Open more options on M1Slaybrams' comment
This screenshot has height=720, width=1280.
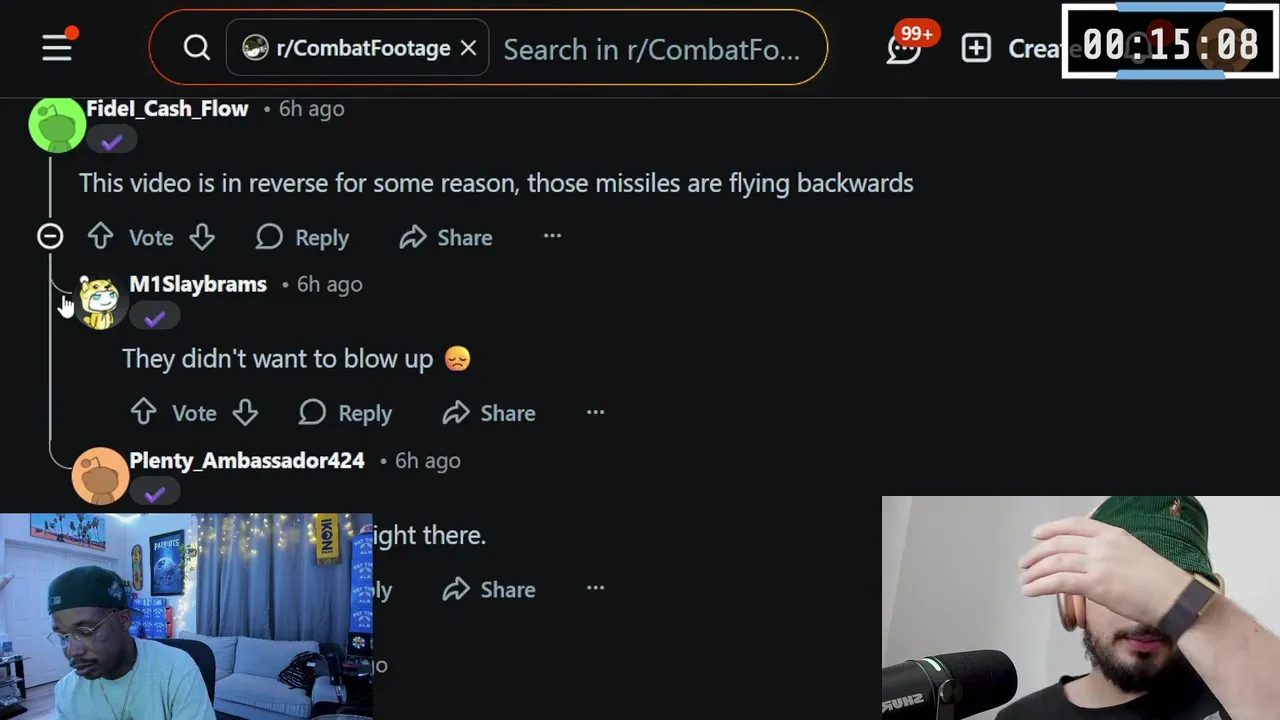point(595,412)
